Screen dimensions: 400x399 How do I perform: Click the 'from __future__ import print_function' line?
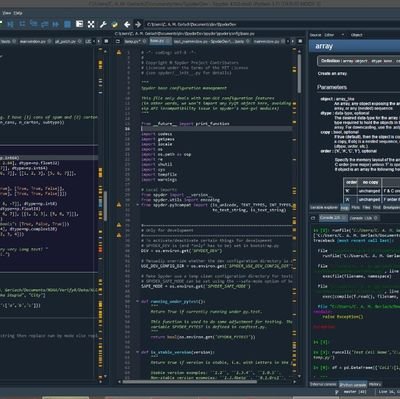(185, 124)
